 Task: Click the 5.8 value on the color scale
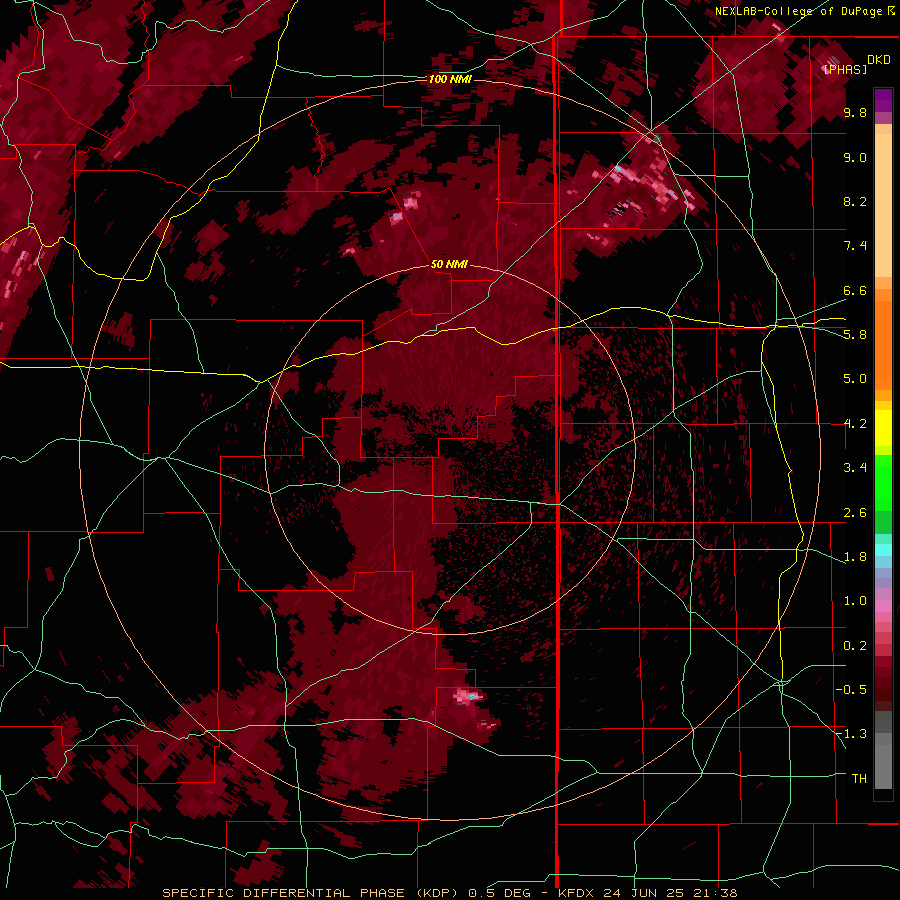click(855, 335)
